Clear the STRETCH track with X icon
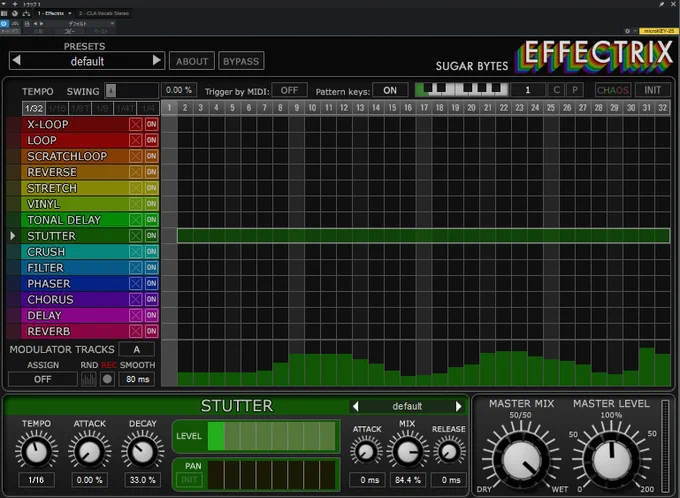Screen dimensions: 680x498 pos(135,188)
